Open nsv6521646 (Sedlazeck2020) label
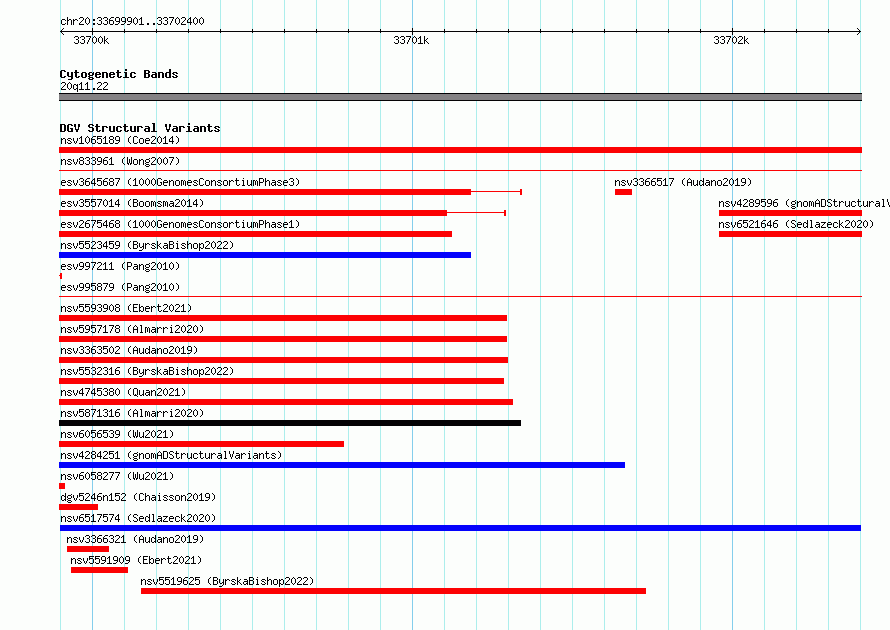This screenshot has height=630, width=890. [x=796, y=224]
